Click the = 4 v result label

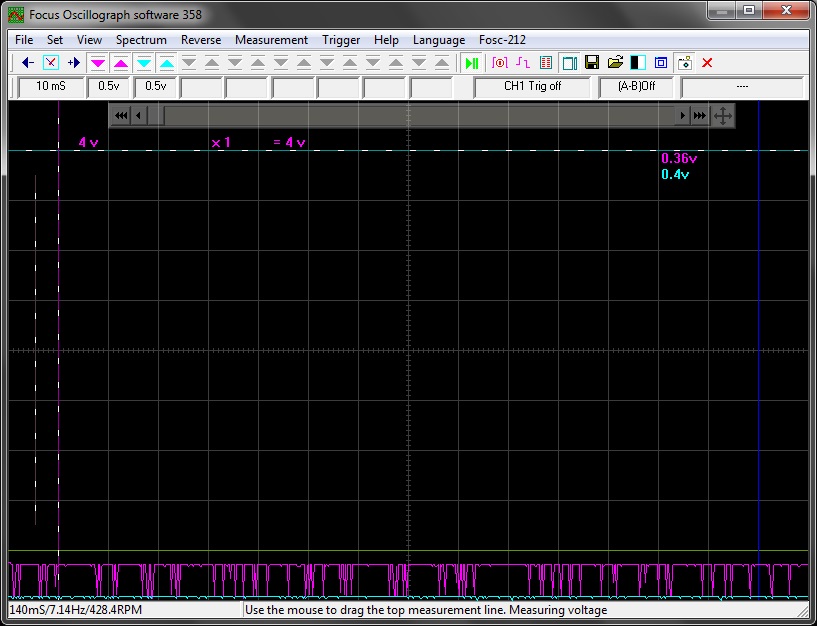click(289, 142)
